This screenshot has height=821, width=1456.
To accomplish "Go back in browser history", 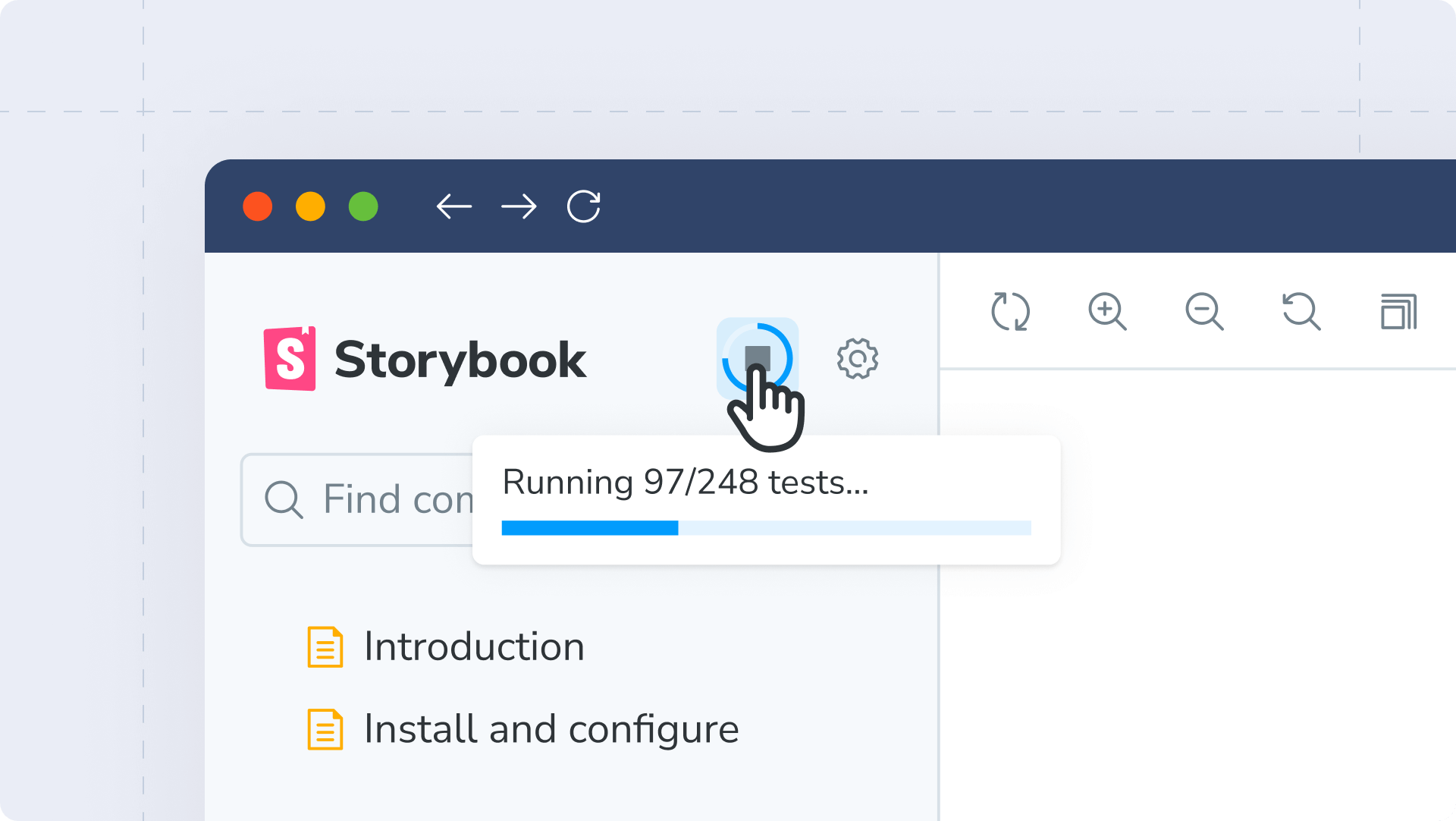I will point(455,206).
